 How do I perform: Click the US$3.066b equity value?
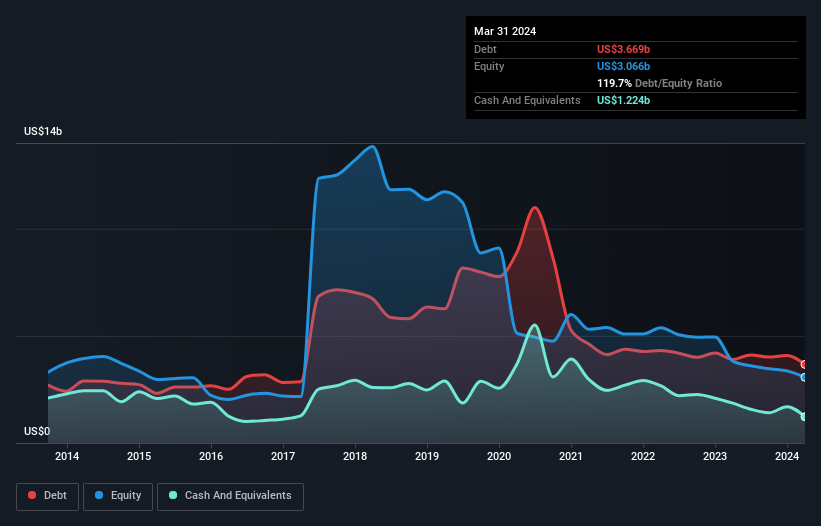click(x=623, y=66)
